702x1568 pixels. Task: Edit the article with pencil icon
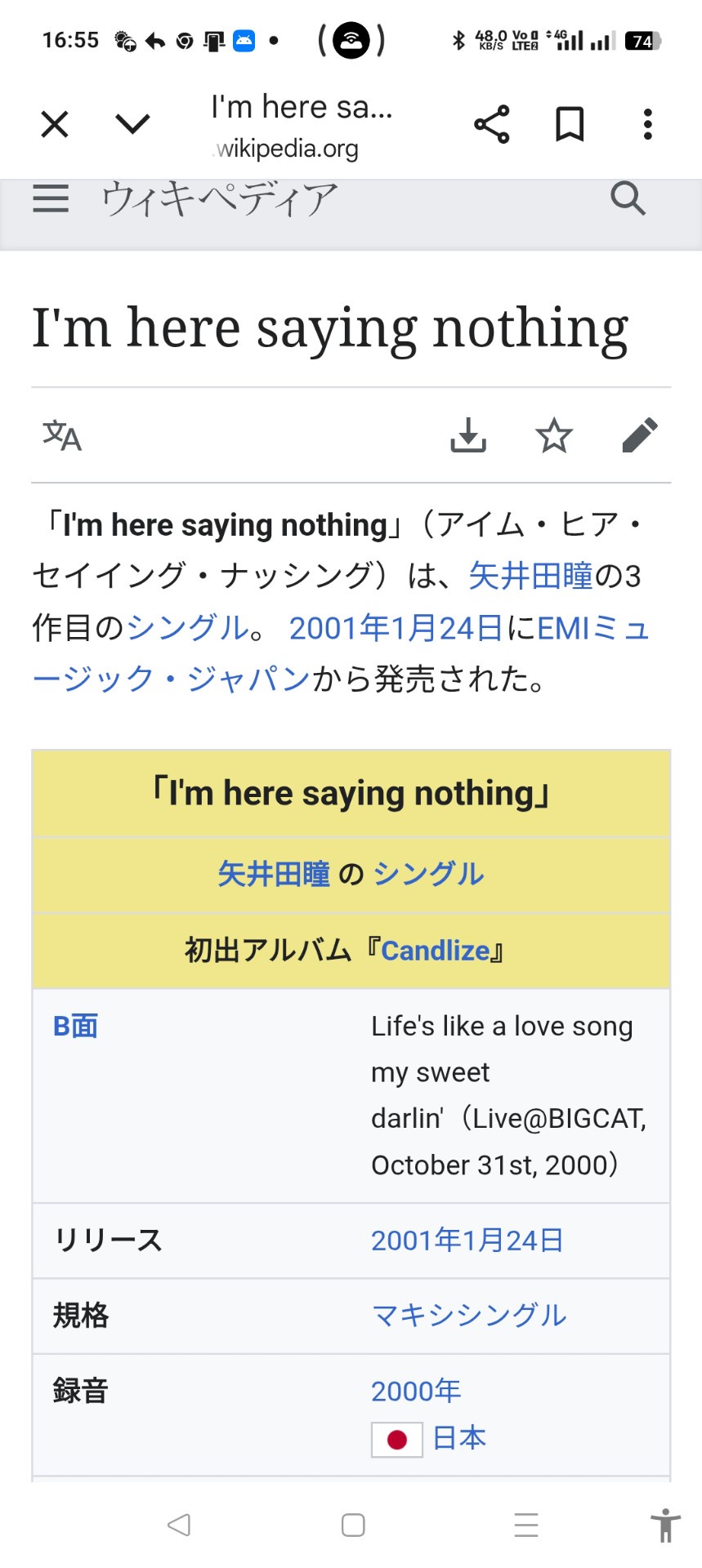click(639, 435)
